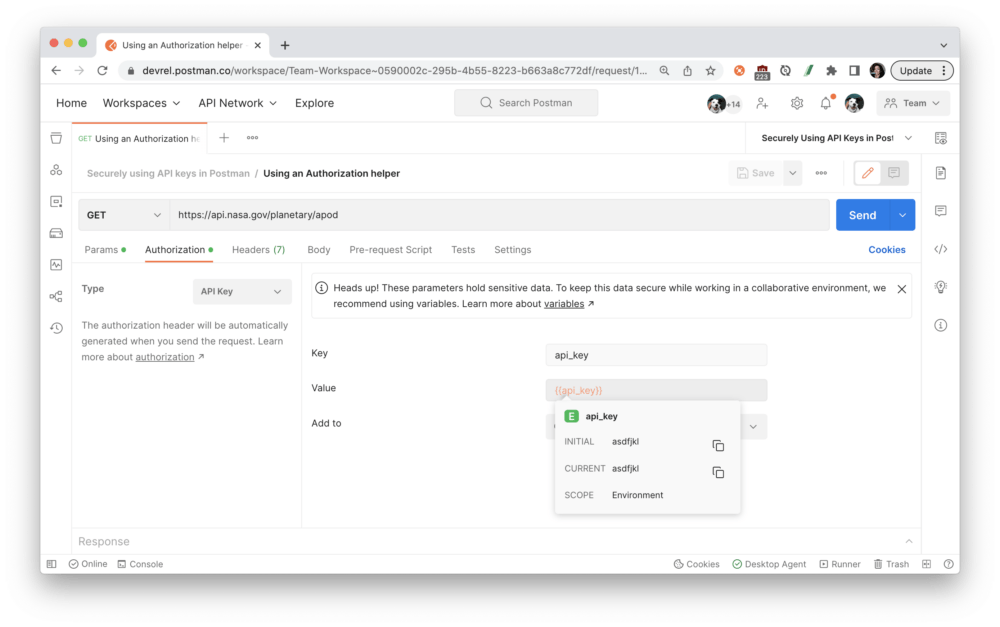This screenshot has height=627, width=1000.
Task: Switch to the Tests tab
Action: pyautogui.click(x=463, y=249)
